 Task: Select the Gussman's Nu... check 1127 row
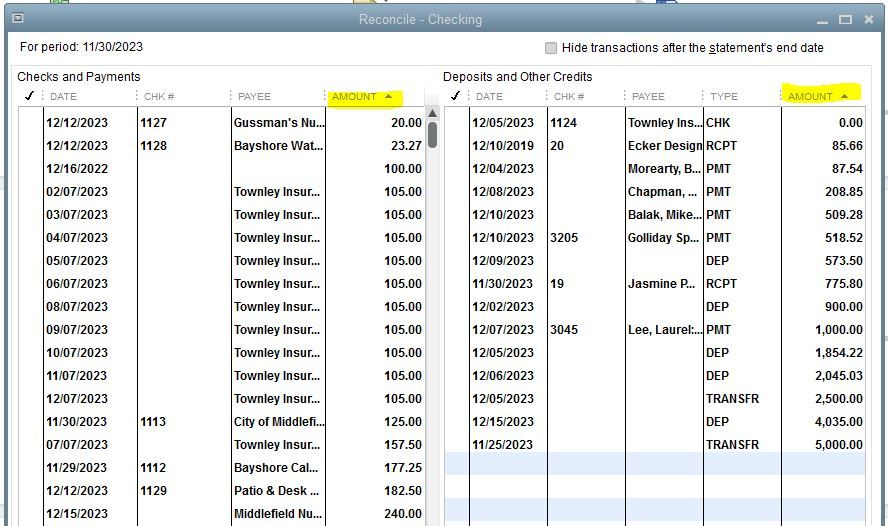[x=221, y=123]
